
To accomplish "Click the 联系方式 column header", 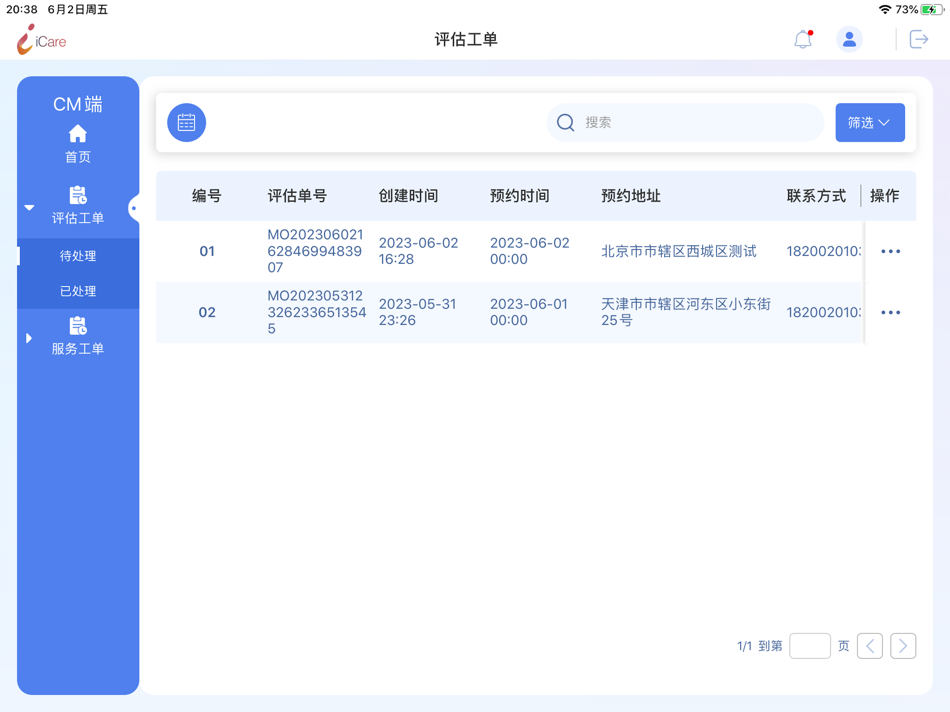I will (816, 196).
